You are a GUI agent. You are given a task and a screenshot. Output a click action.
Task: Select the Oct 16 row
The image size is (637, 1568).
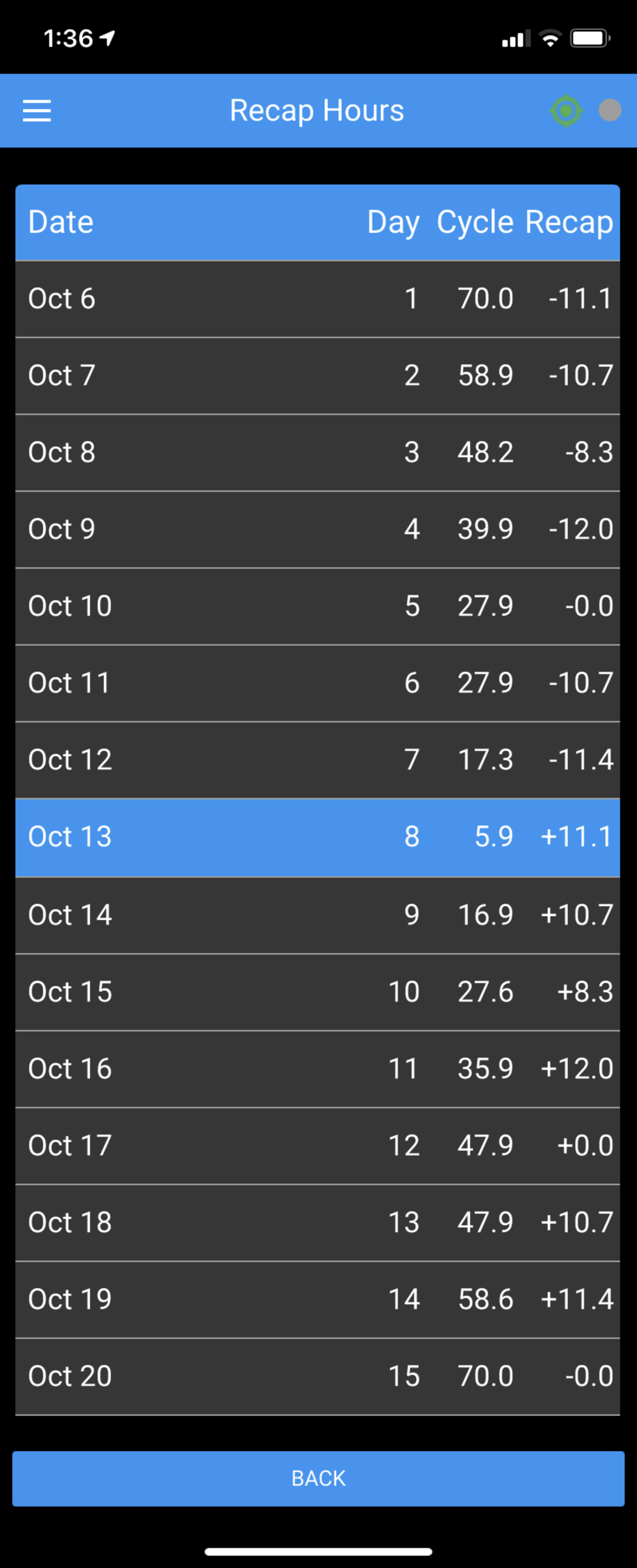318,1069
